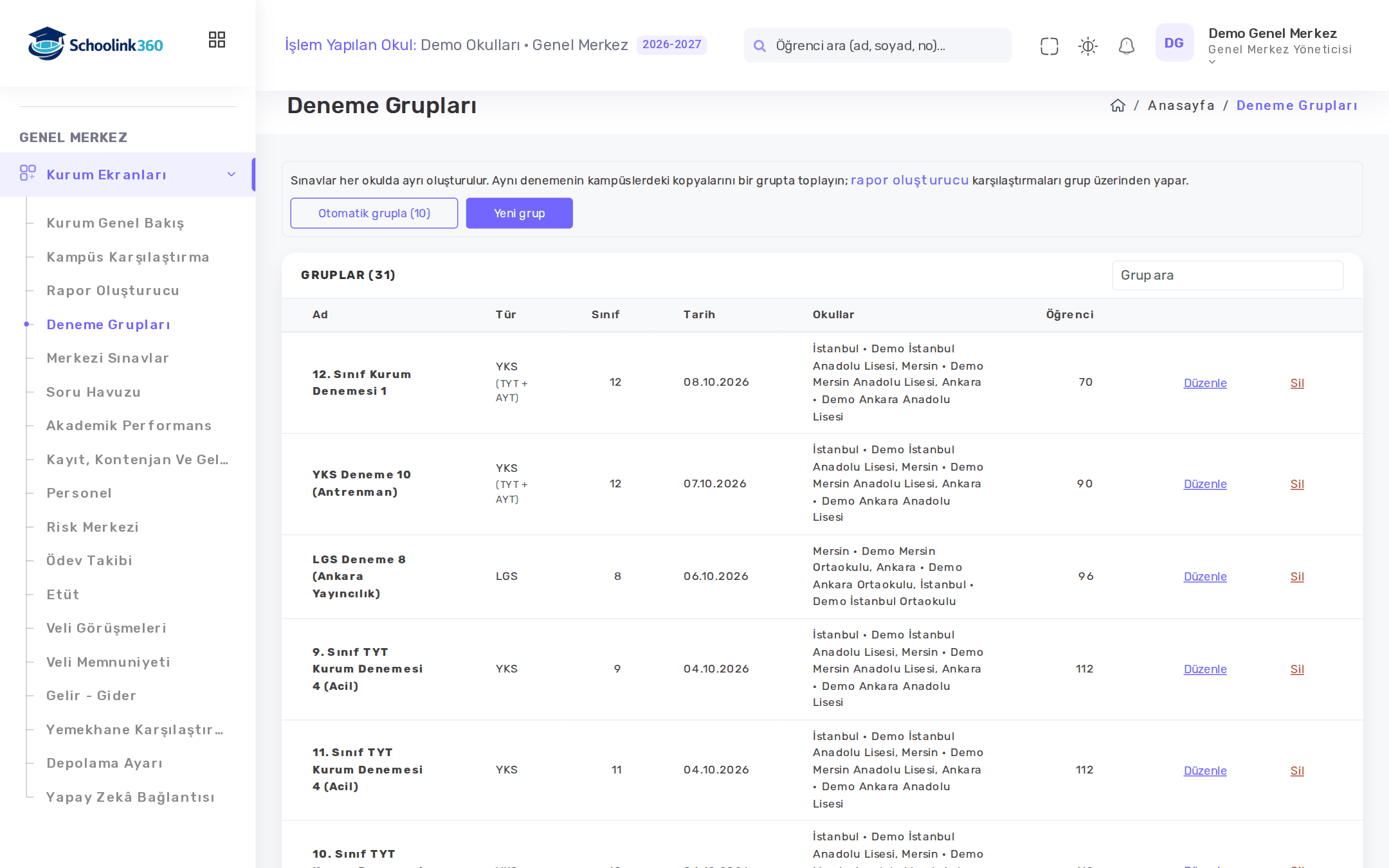1389x868 pixels.
Task: Open Anasayfa breadcrumb link
Action: point(1181,105)
